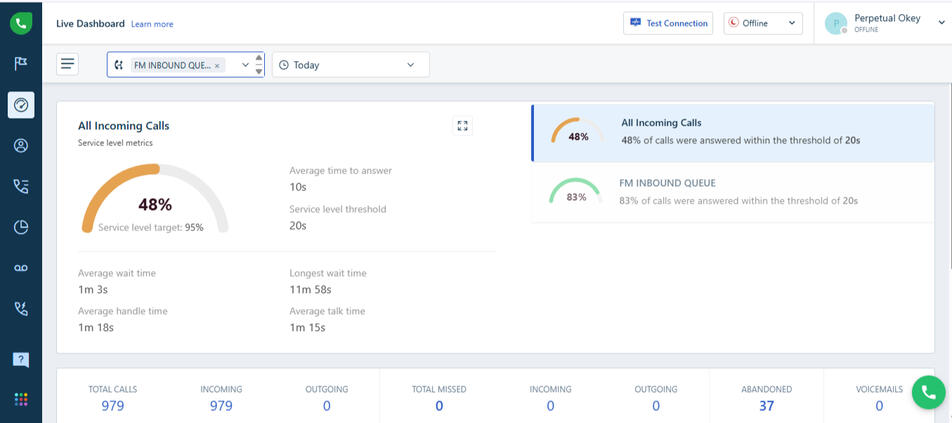Open the Today date range dropdown
Viewport: 952px width, 423px height.
click(x=350, y=65)
